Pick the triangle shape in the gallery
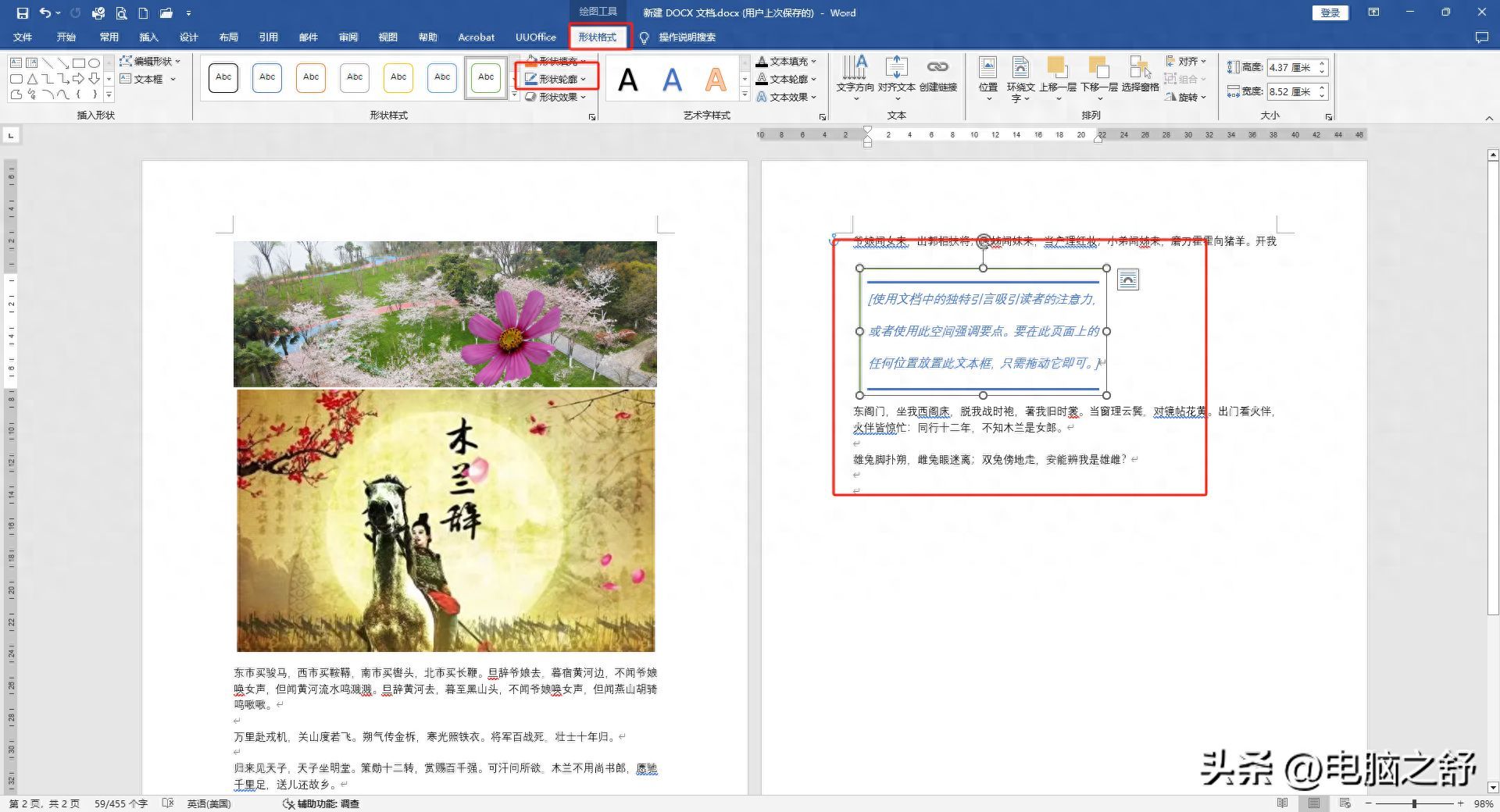1500x812 pixels. click(32, 79)
